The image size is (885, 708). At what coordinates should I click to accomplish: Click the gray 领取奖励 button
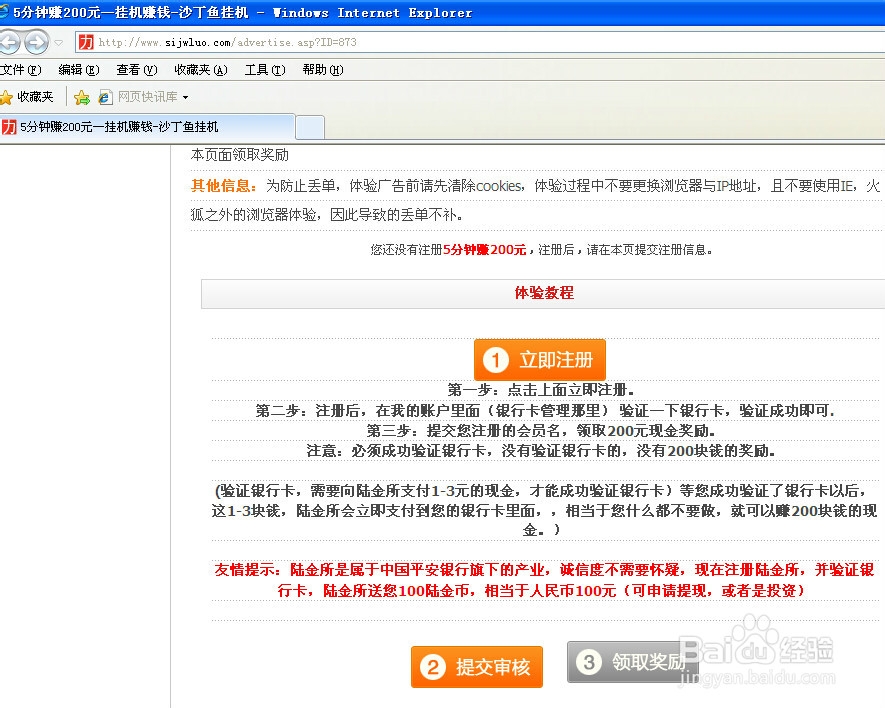coord(633,662)
